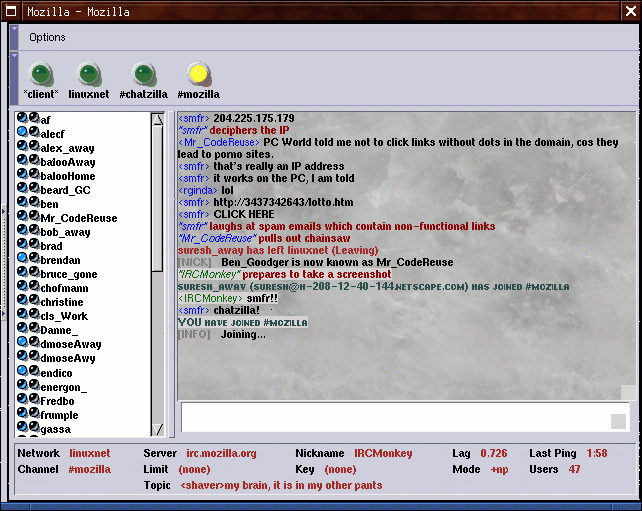The image size is (642, 511).
Task: Select user bruce_gone
Action: pos(69,274)
